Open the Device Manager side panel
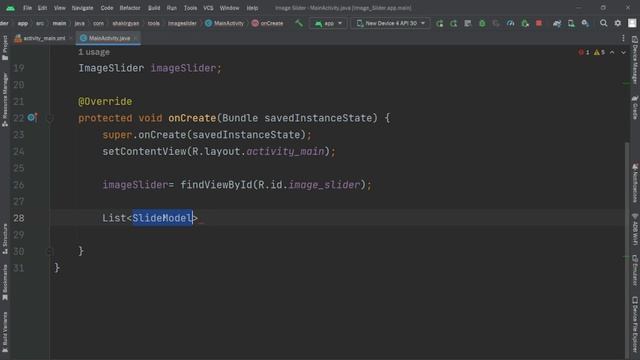The width and height of the screenshot is (640, 360). point(635,60)
